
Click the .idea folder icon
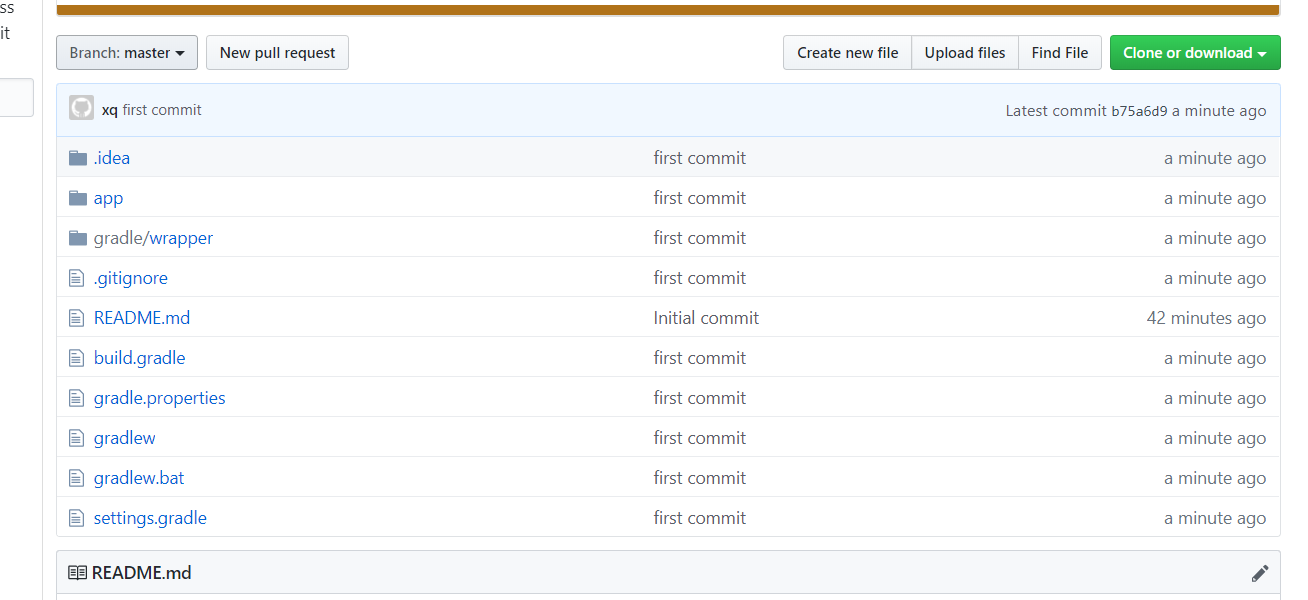click(78, 158)
